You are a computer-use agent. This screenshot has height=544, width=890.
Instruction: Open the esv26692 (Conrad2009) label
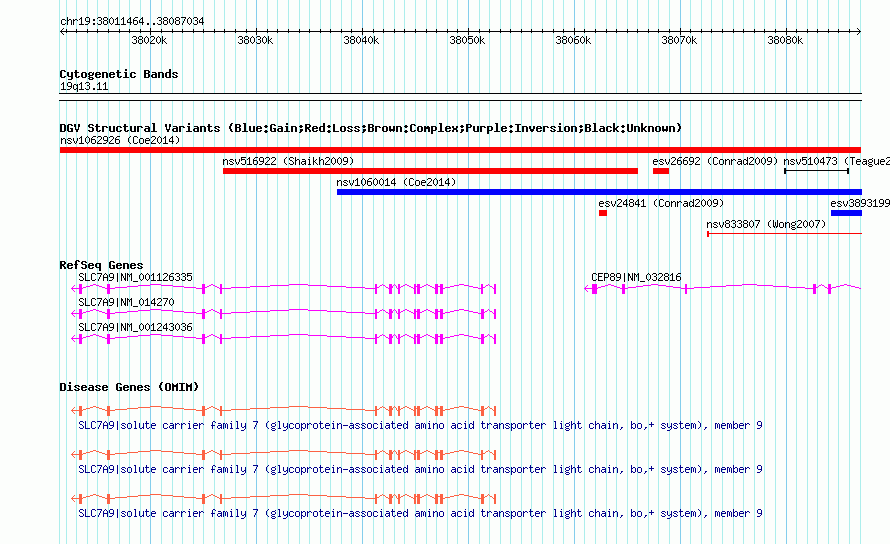tap(715, 161)
